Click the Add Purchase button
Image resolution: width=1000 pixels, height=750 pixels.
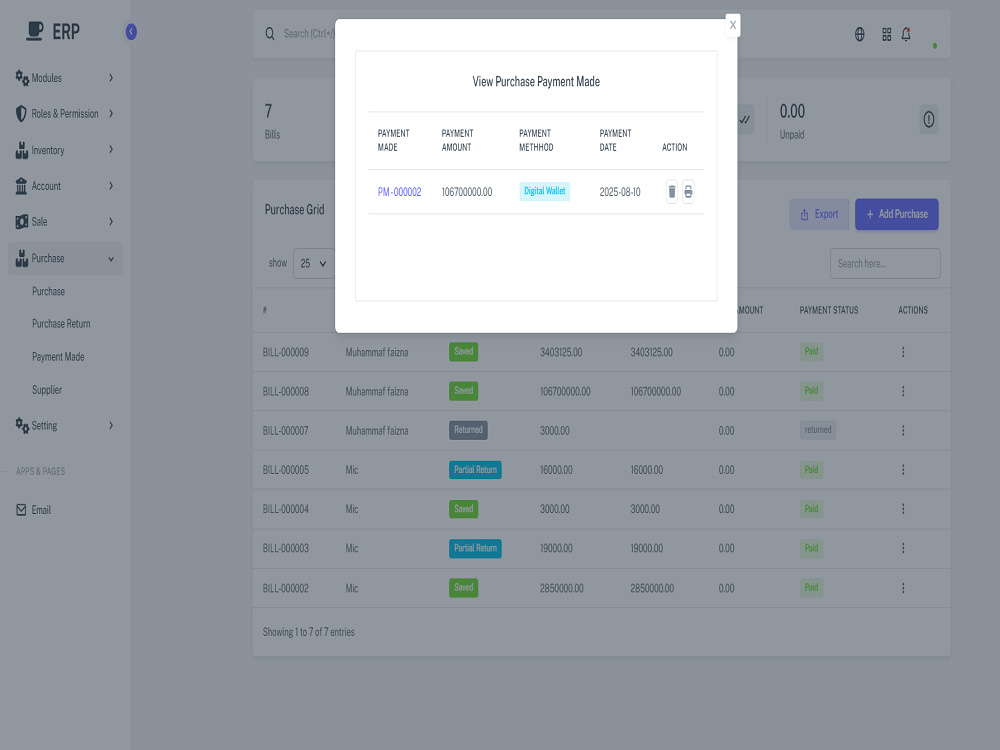[897, 214]
